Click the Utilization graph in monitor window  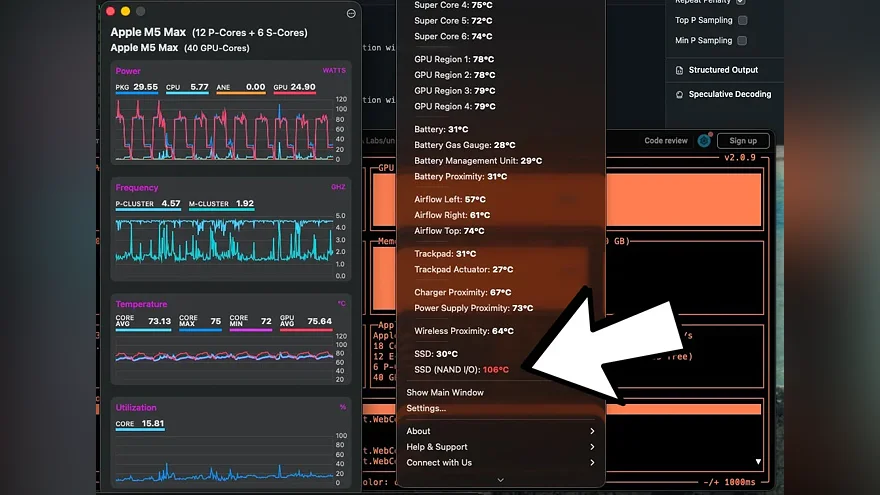(x=224, y=458)
